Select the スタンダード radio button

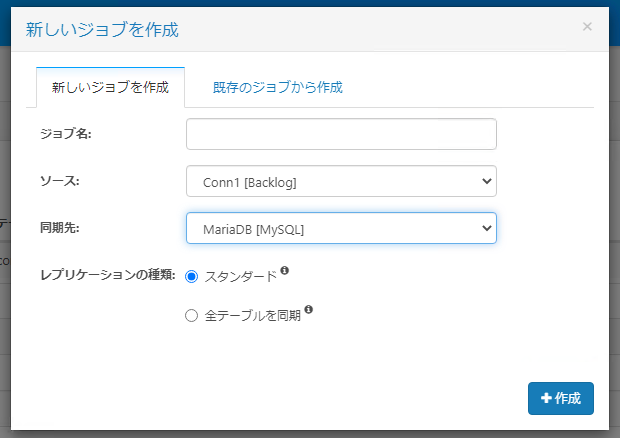point(192,276)
